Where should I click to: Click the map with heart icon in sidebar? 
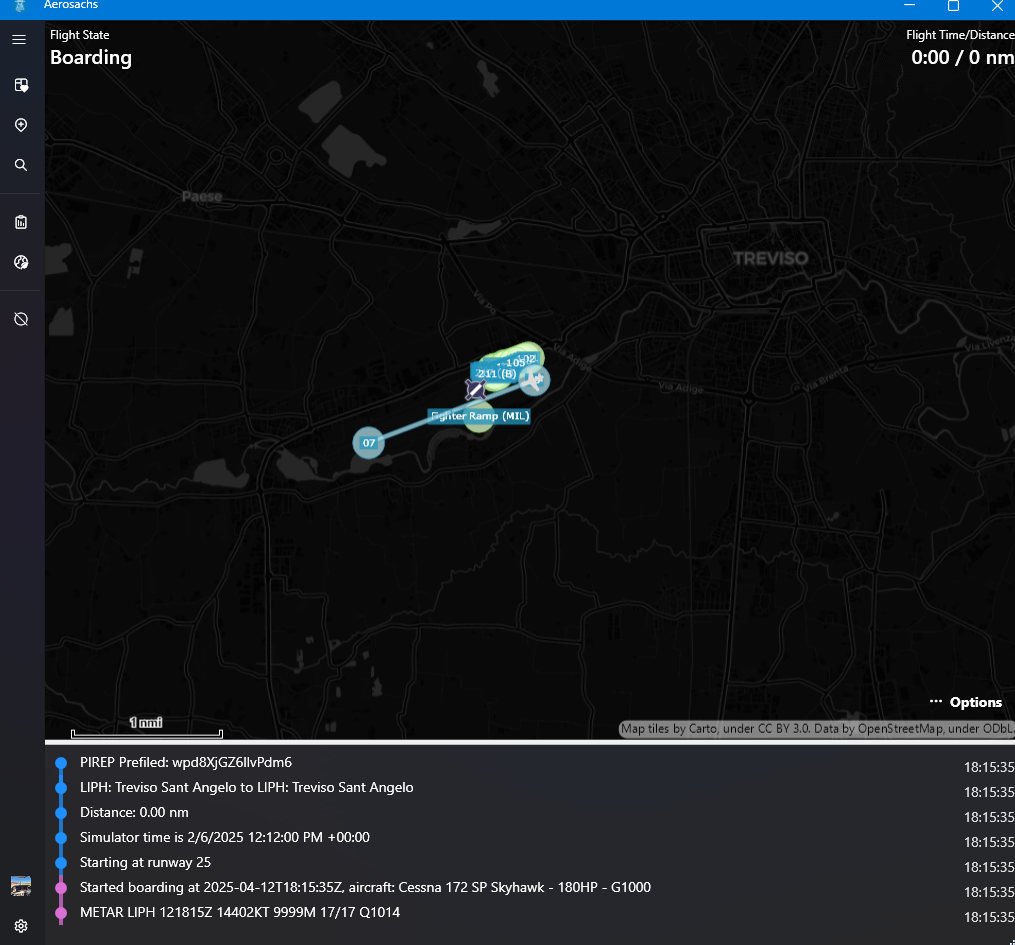(20, 85)
